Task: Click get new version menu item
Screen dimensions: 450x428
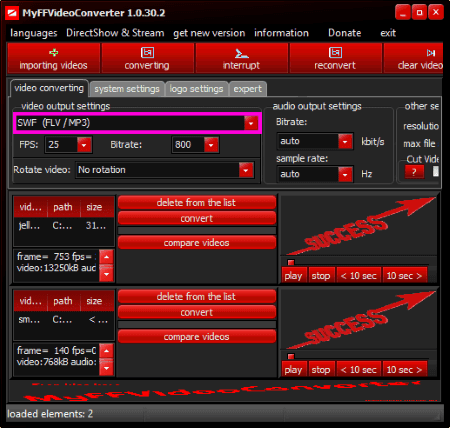Action: [x=209, y=33]
